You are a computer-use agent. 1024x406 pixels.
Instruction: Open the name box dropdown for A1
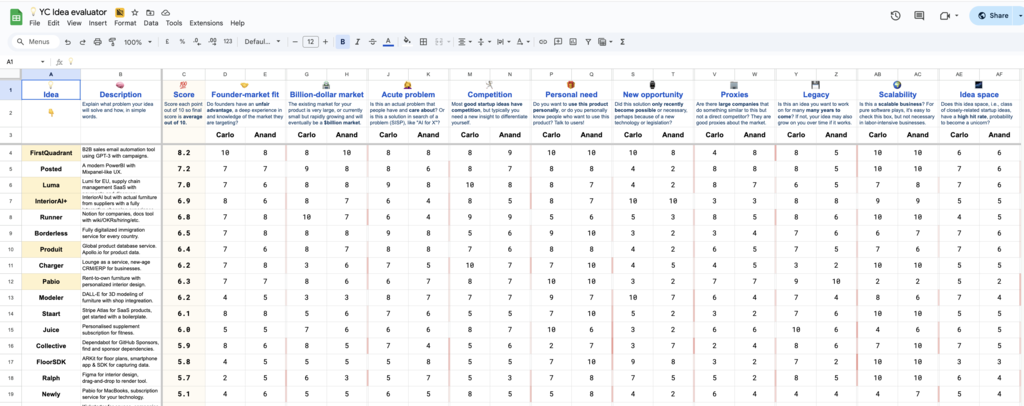point(43,61)
